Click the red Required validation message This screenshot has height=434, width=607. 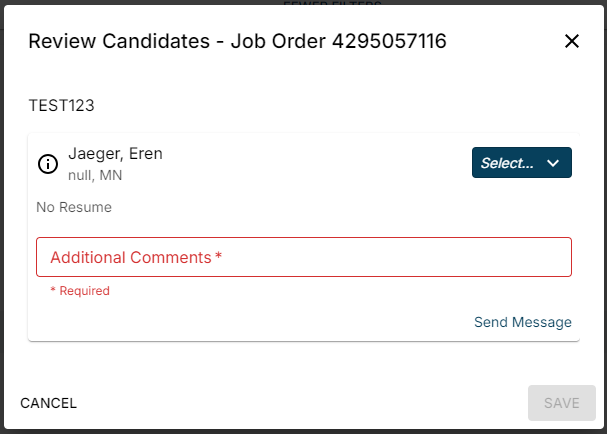(81, 291)
